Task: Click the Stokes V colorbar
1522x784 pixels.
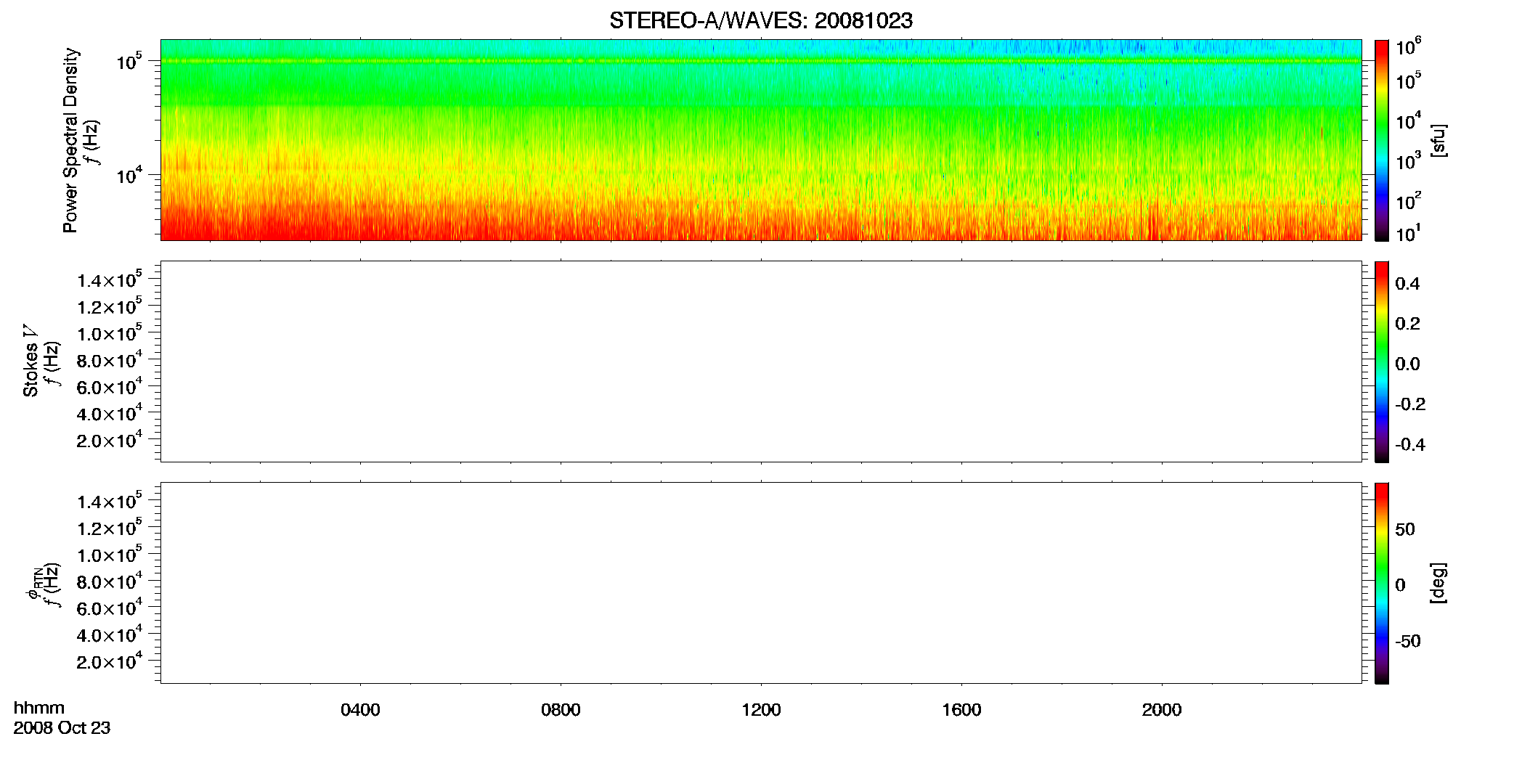Action: (x=1381, y=362)
